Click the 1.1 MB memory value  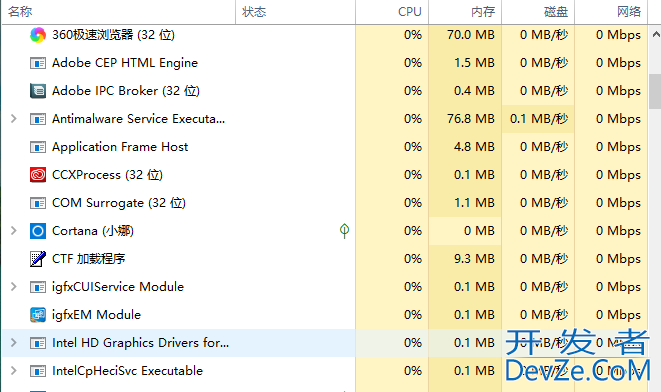pos(474,203)
